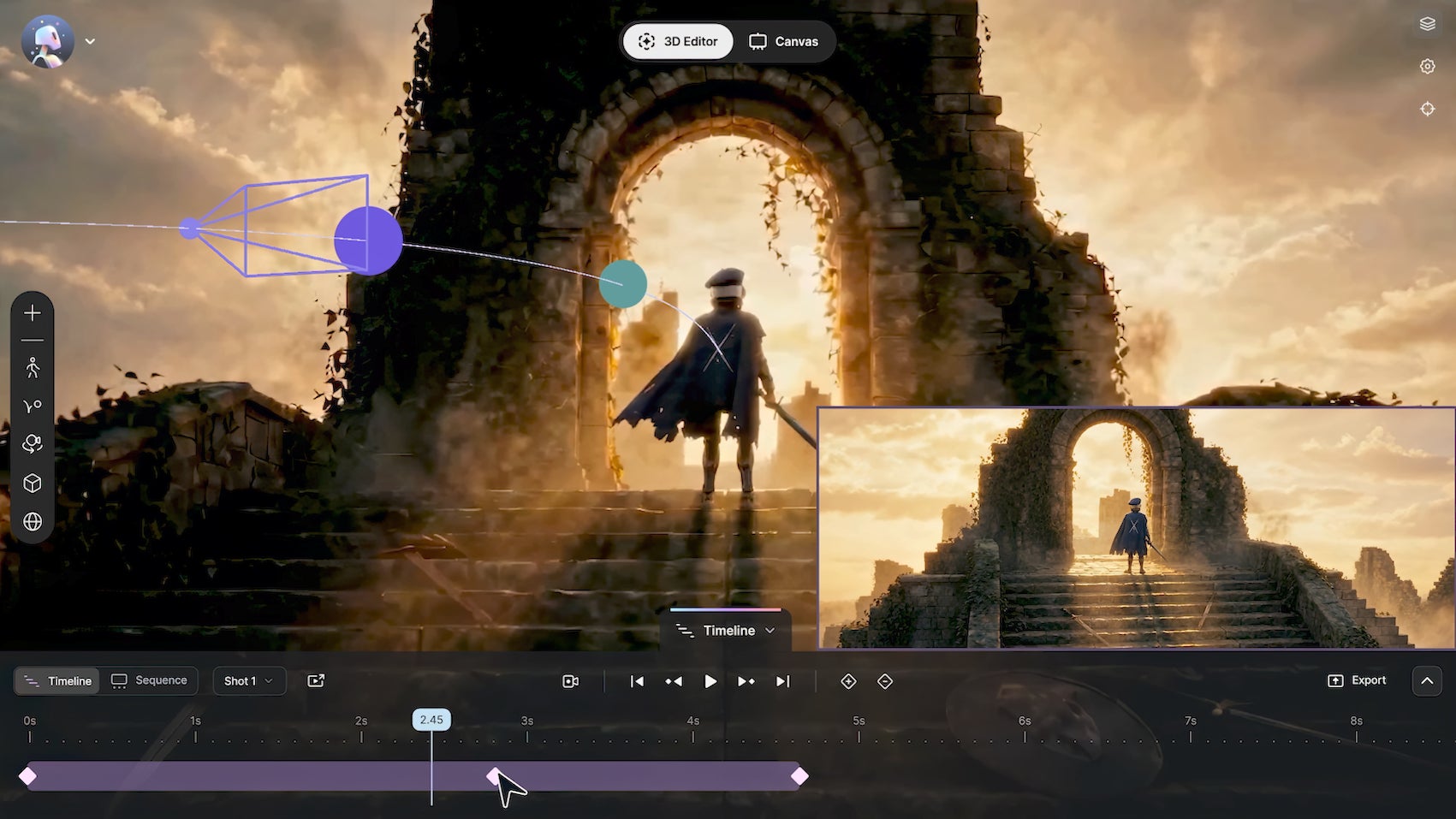The width and height of the screenshot is (1456, 819).
Task: Select the teal path point sphere
Action: point(622,284)
